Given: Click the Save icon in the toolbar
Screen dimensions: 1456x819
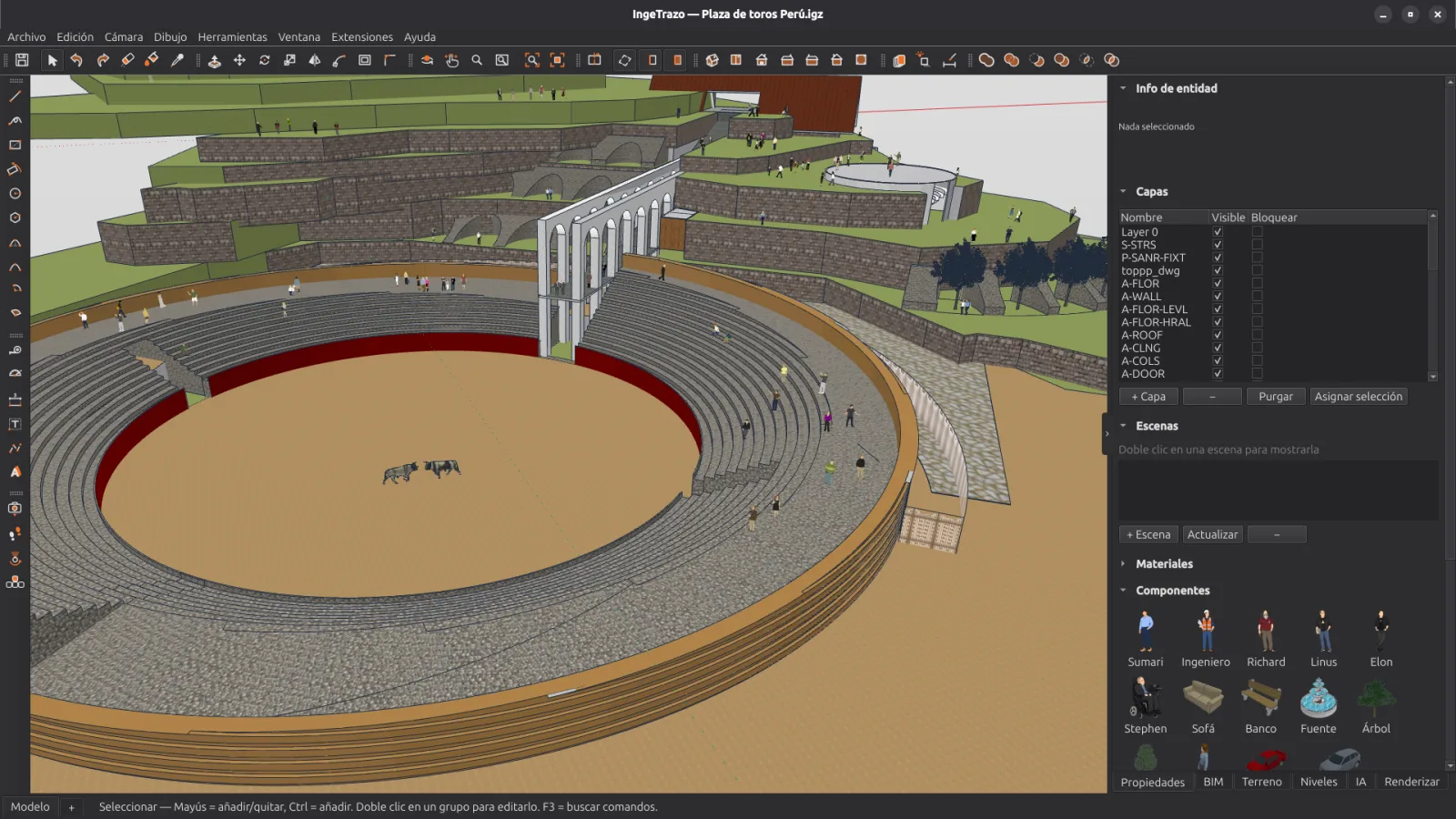Looking at the screenshot, I should pos(22,60).
